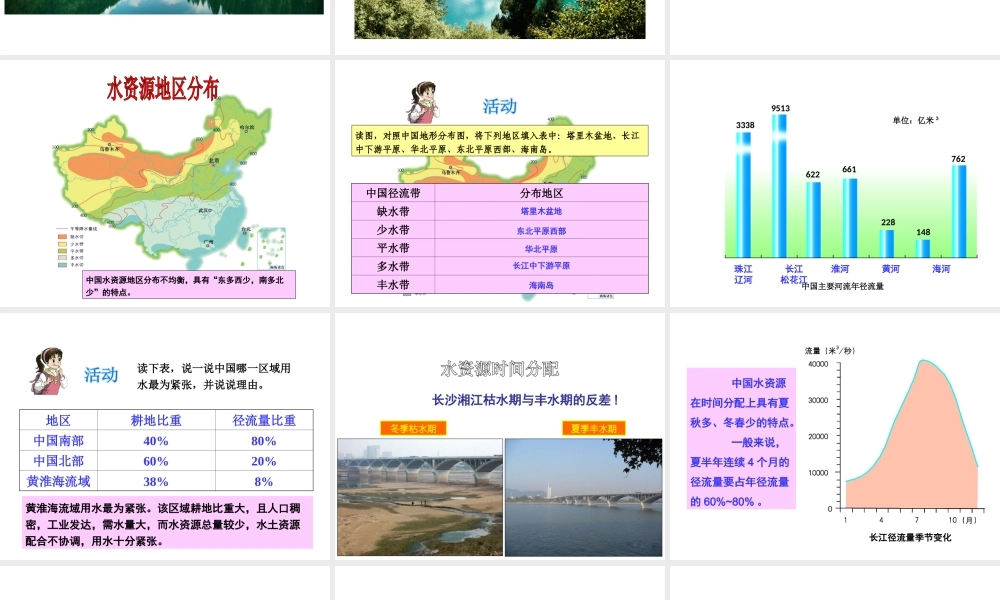This screenshot has width=1000, height=600.
Task: Select the 黄淮海流域 row label
Action: pyautogui.click(x=59, y=481)
